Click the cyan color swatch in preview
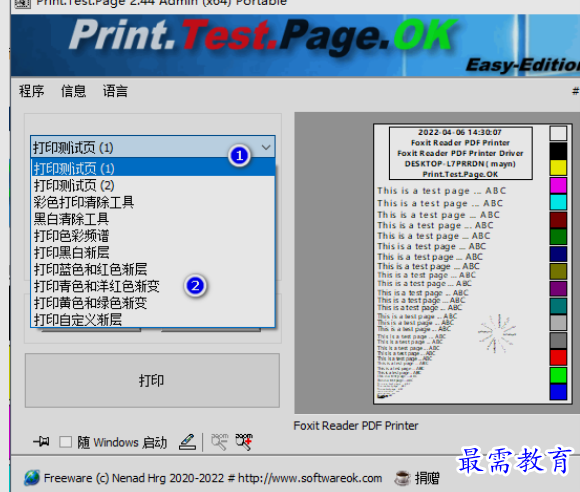This screenshot has height=492, width=580. pos(558,202)
